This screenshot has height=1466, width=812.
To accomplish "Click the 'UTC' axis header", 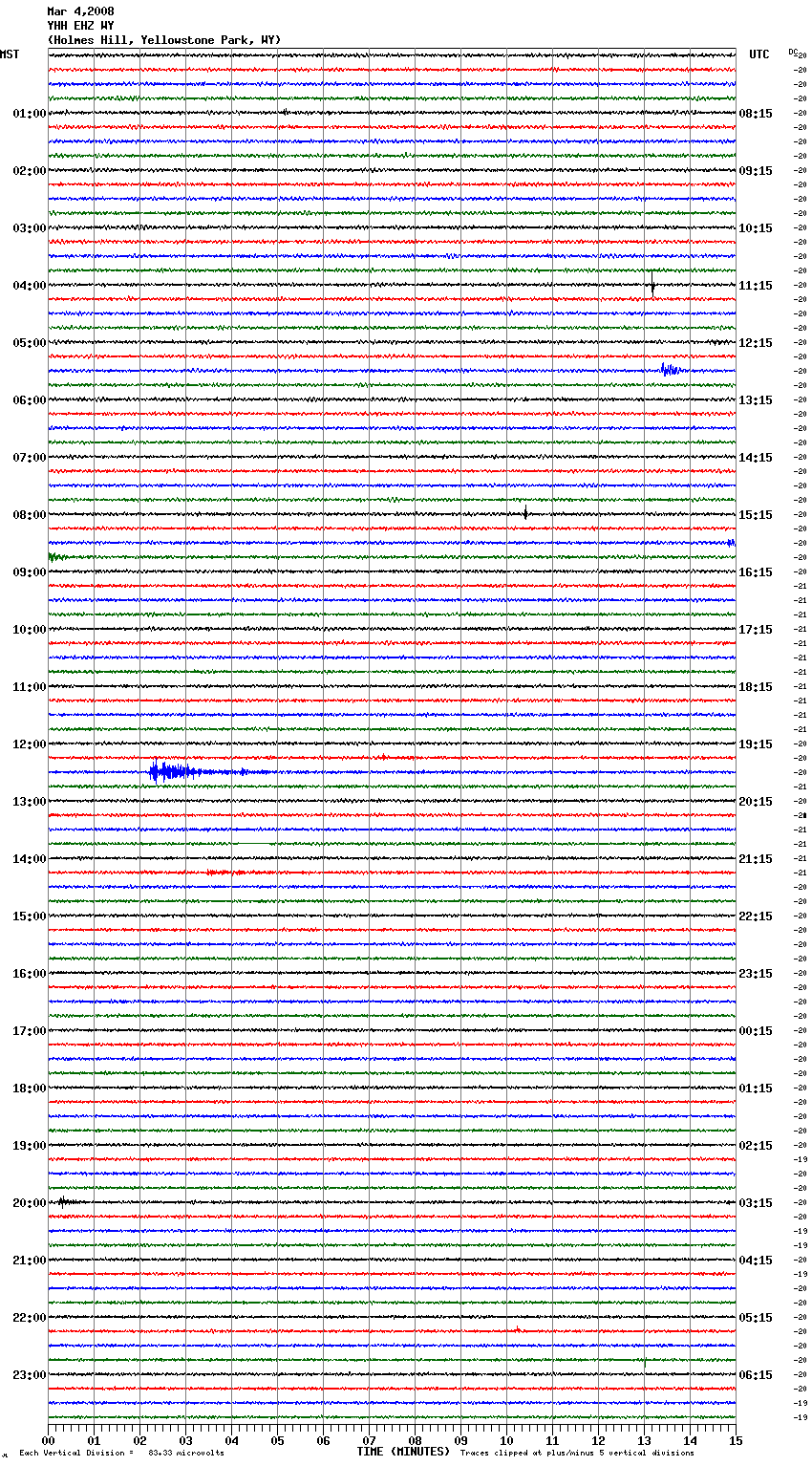I will coord(759,54).
